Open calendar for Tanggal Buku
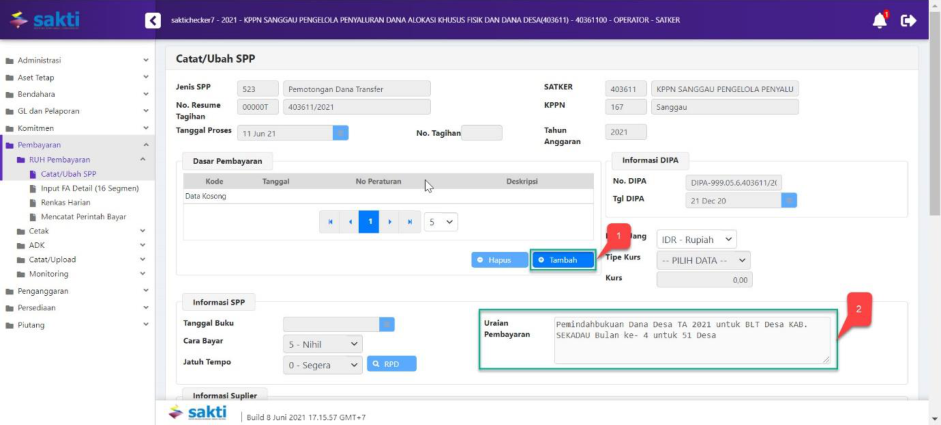 tap(387, 324)
